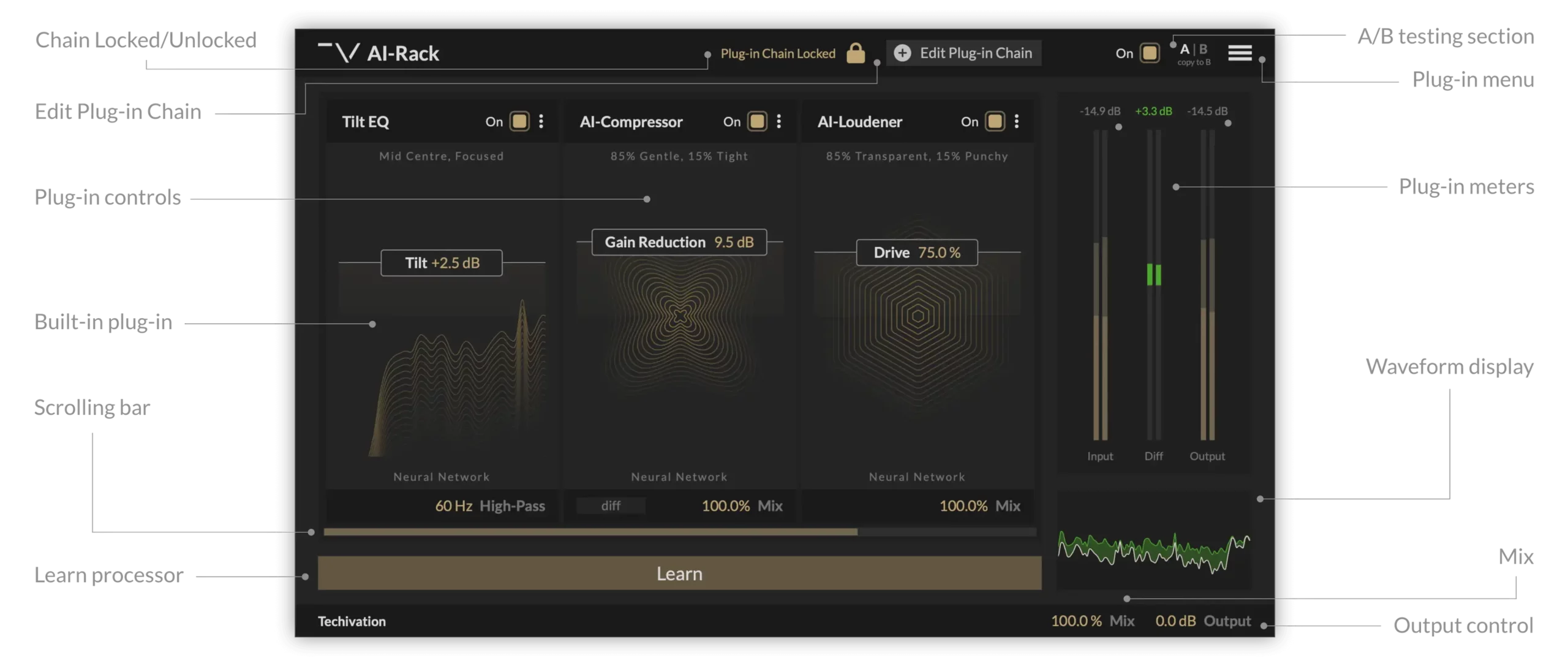
Task: Click copy to B label
Action: pos(1194,62)
